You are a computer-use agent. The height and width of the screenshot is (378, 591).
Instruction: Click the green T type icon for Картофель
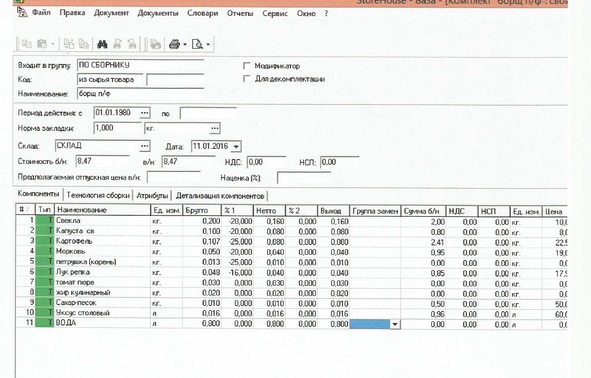pos(45,241)
